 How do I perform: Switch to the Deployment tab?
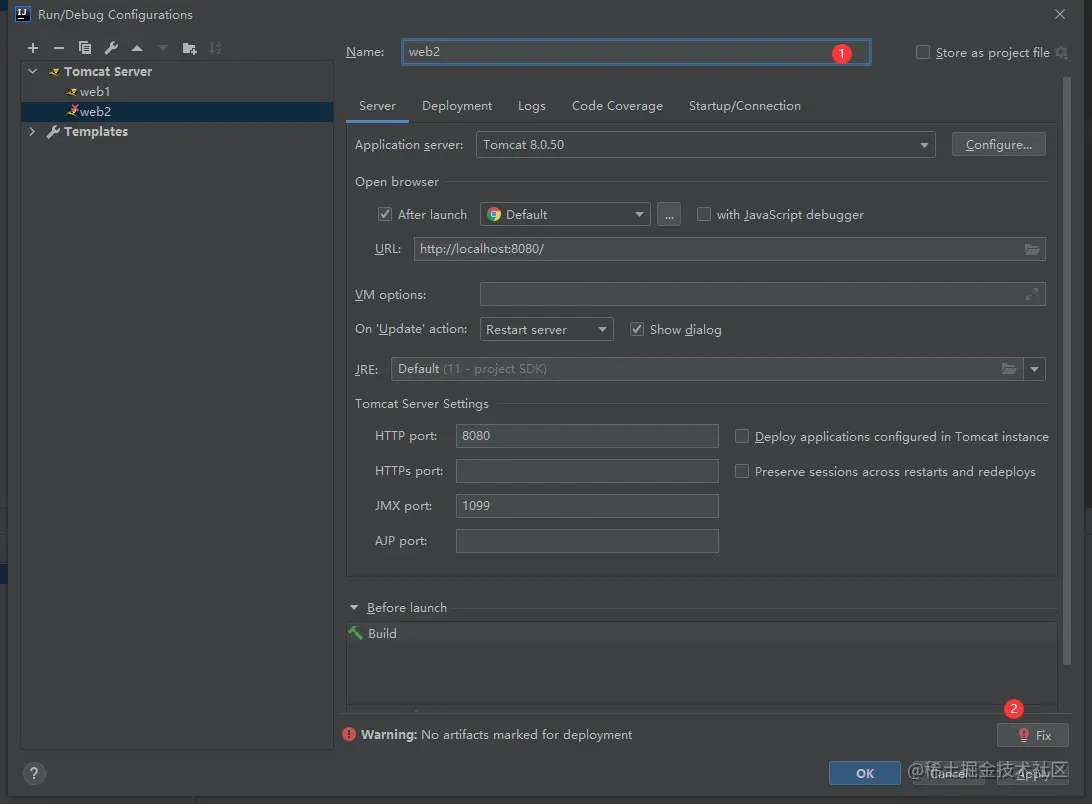tap(457, 105)
